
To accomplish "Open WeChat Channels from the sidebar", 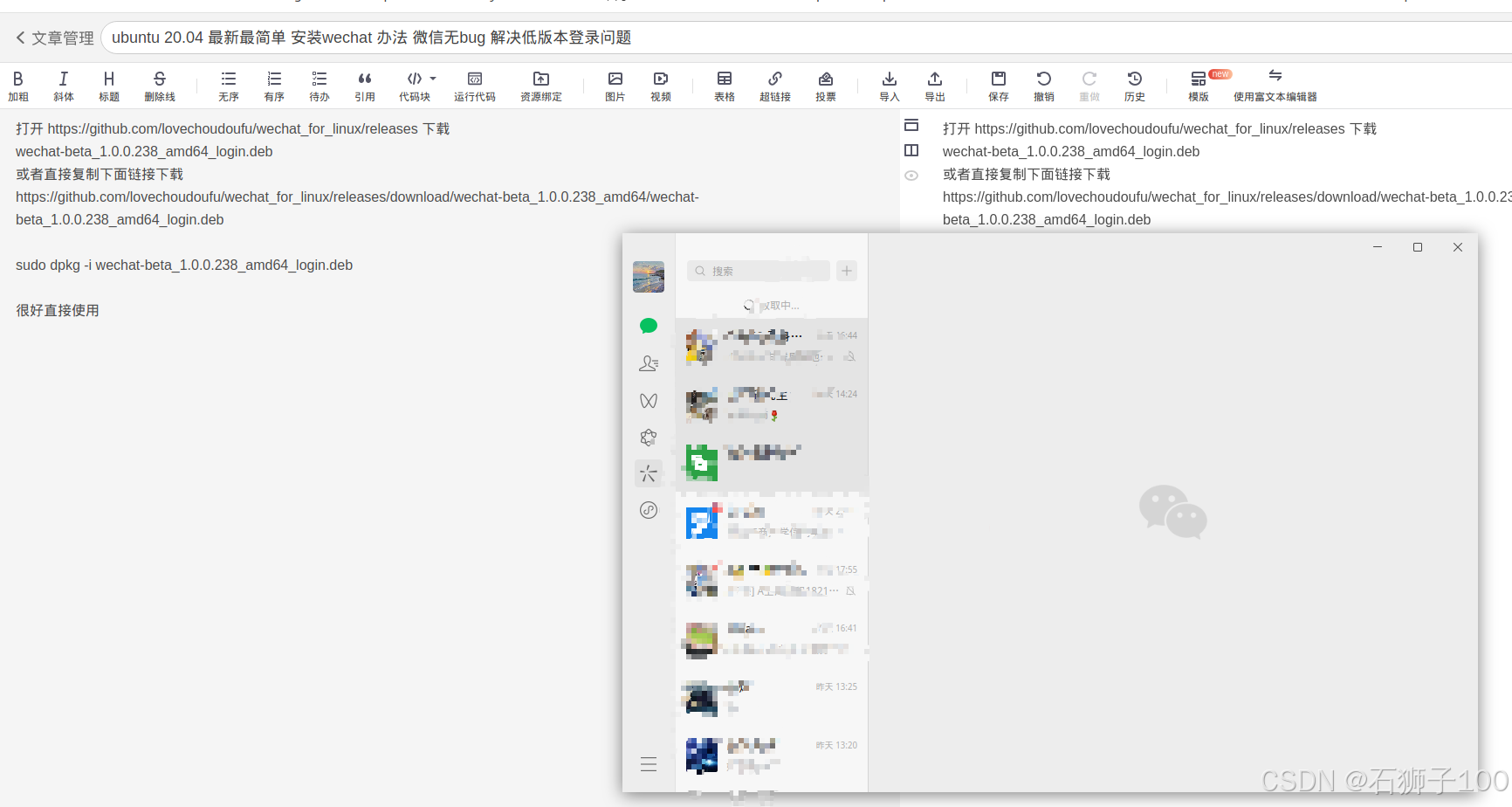I will coord(649,400).
